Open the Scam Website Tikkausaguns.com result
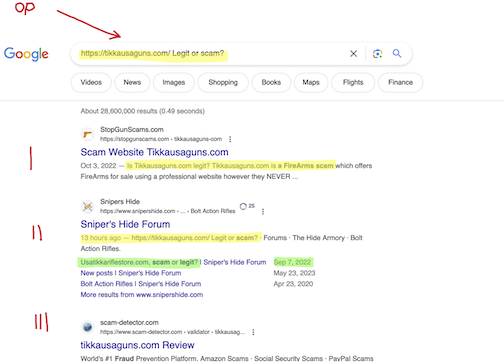Image resolution: width=504 pixels, height=362 pixels. tap(154, 152)
